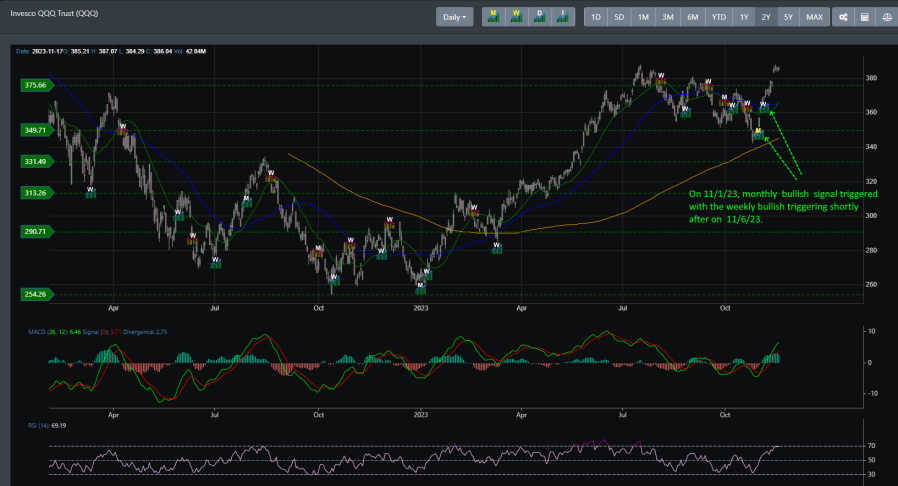Click the 290.71 price level tag
Image resolution: width=898 pixels, height=486 pixels.
tap(36, 232)
